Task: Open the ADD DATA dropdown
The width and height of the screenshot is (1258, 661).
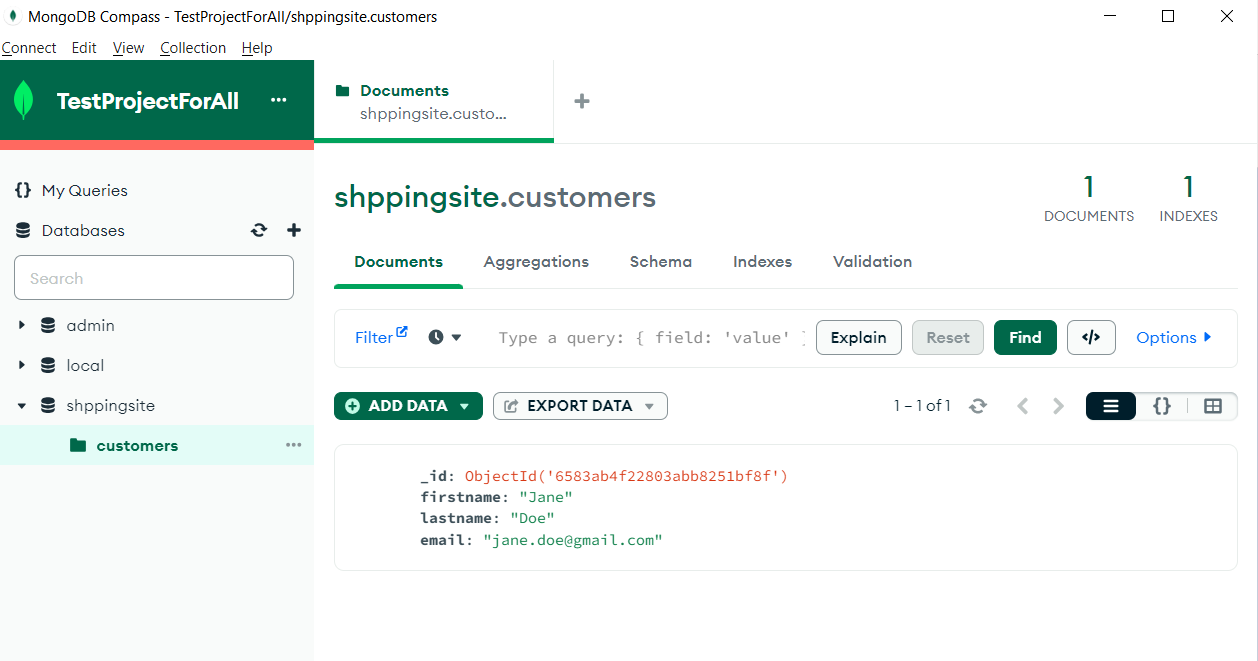Action: click(x=408, y=406)
